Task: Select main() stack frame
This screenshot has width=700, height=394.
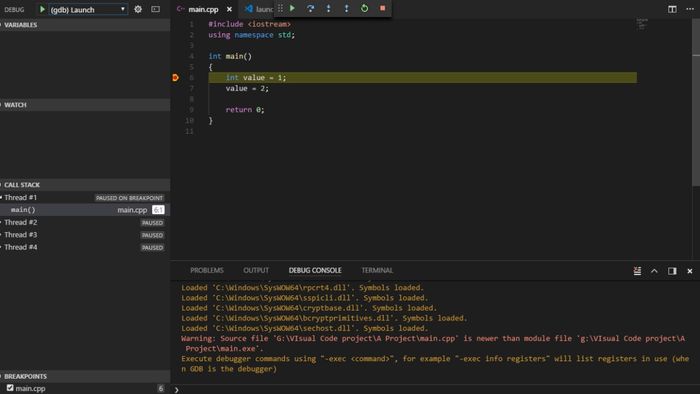Action: click(85, 210)
